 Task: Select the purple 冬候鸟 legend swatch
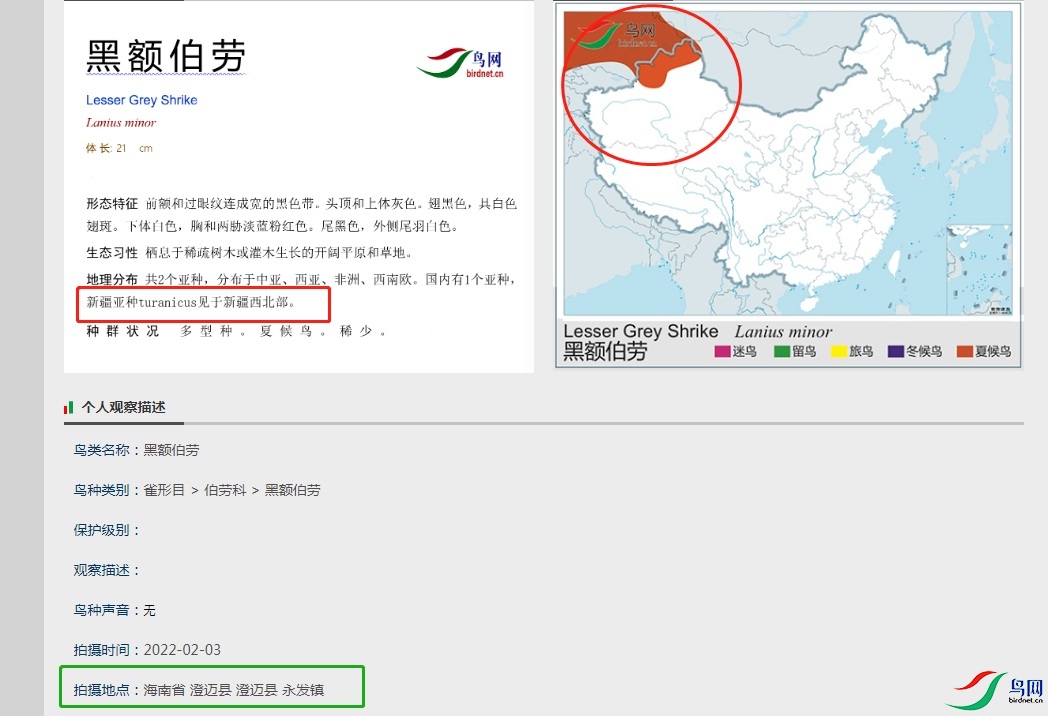tap(896, 351)
